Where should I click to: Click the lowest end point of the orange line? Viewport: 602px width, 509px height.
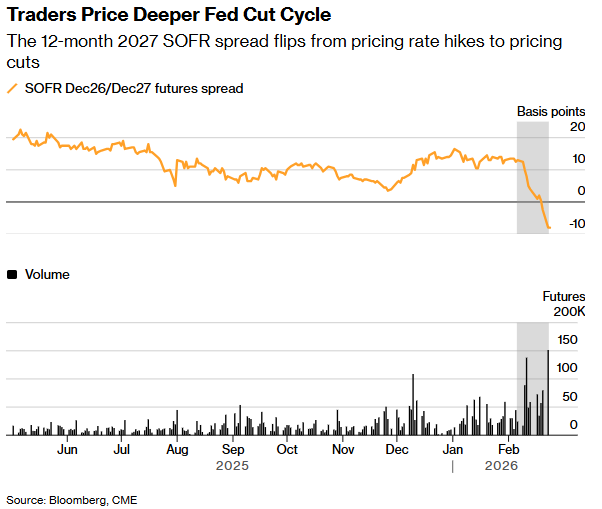coord(549,229)
